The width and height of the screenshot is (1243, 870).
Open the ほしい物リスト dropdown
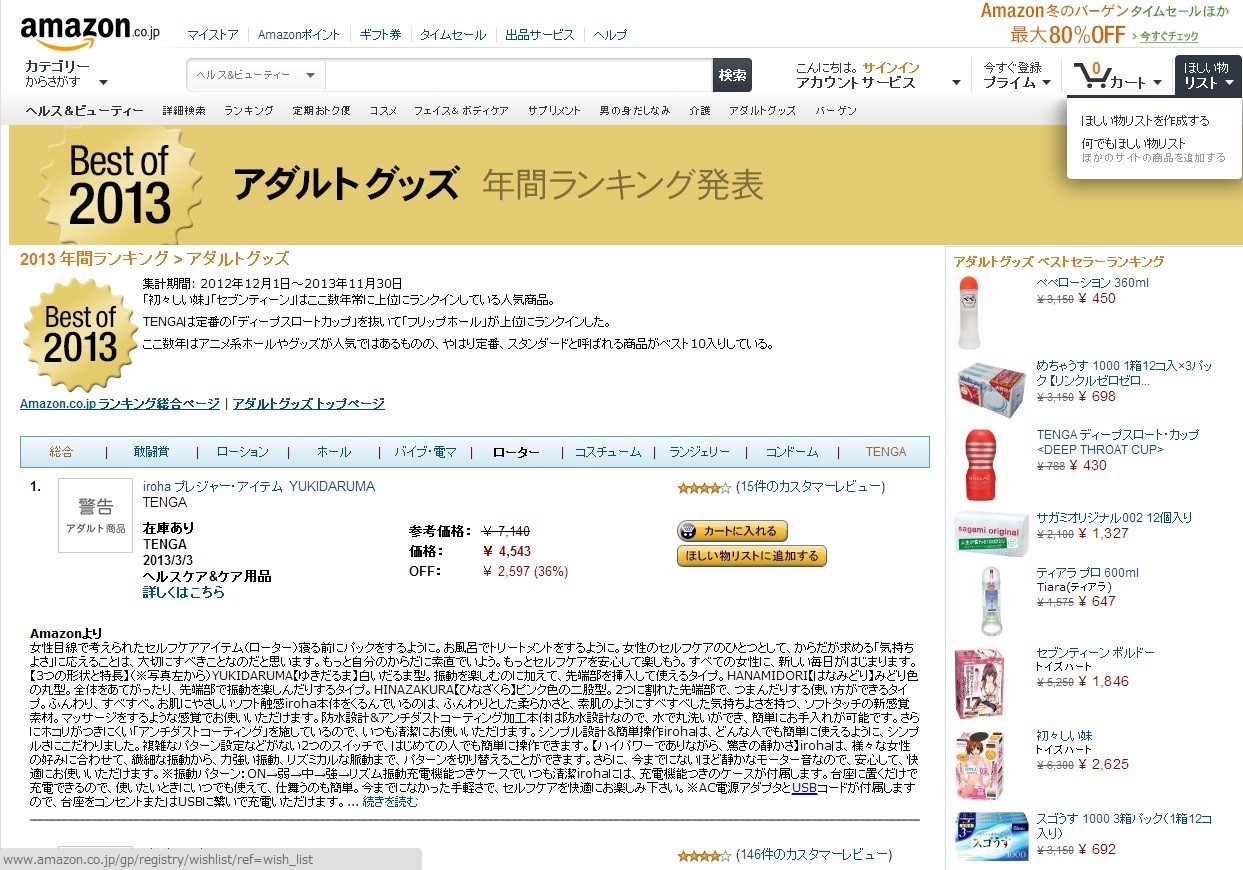1208,75
